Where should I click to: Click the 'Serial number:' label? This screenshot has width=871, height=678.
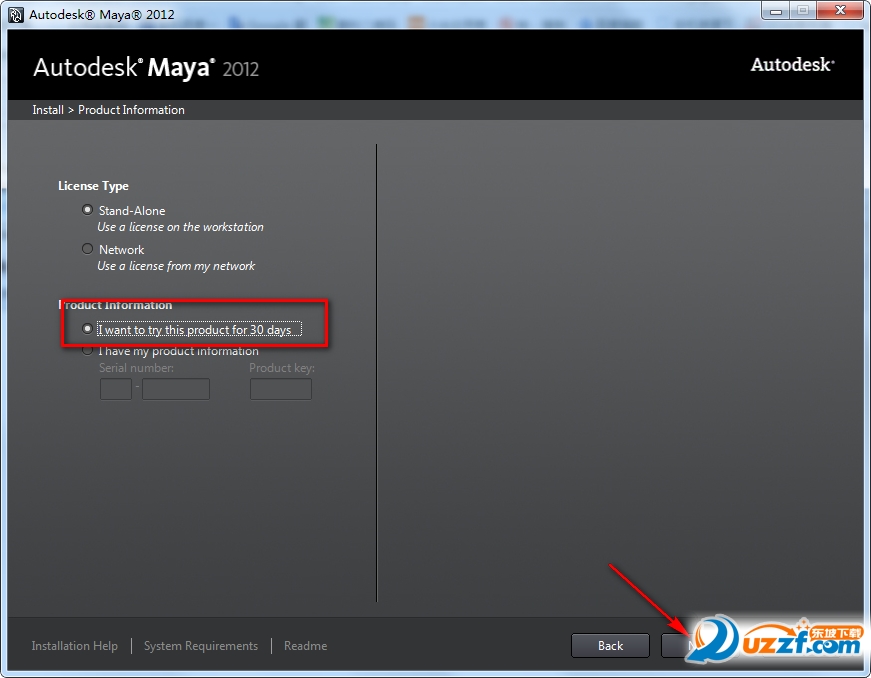[136, 368]
